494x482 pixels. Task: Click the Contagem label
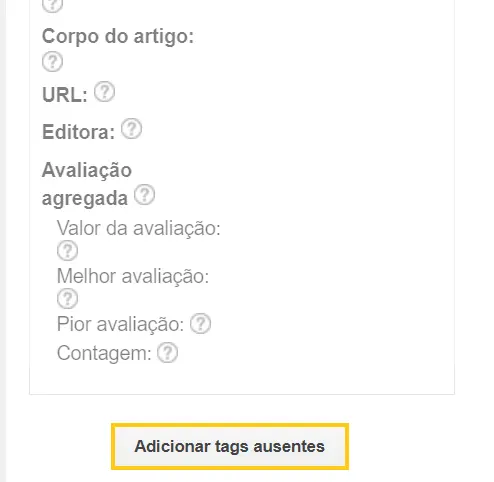pos(104,353)
